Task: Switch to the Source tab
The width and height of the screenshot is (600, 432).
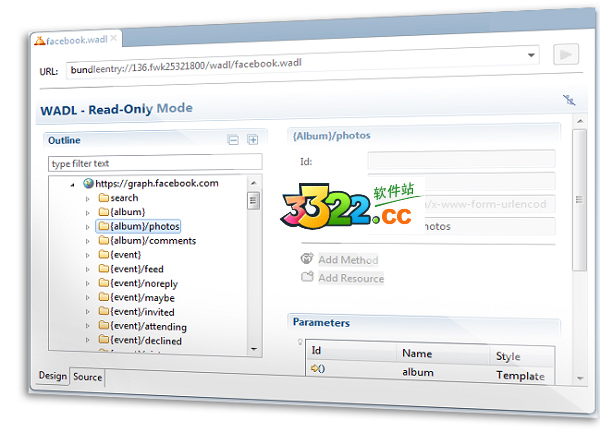Action: [87, 377]
